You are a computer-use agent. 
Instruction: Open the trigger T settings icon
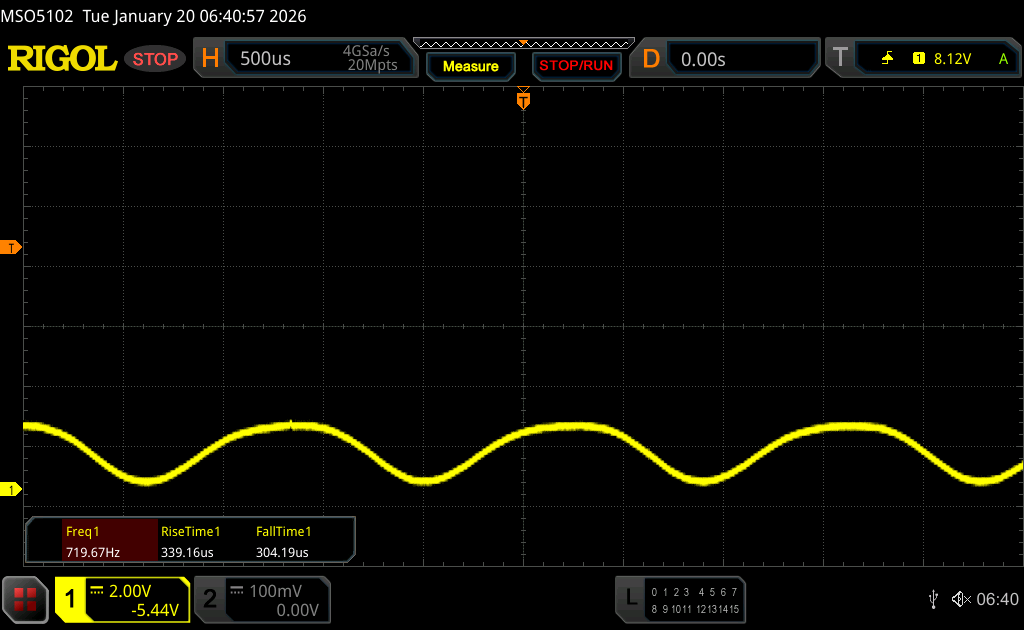point(840,59)
